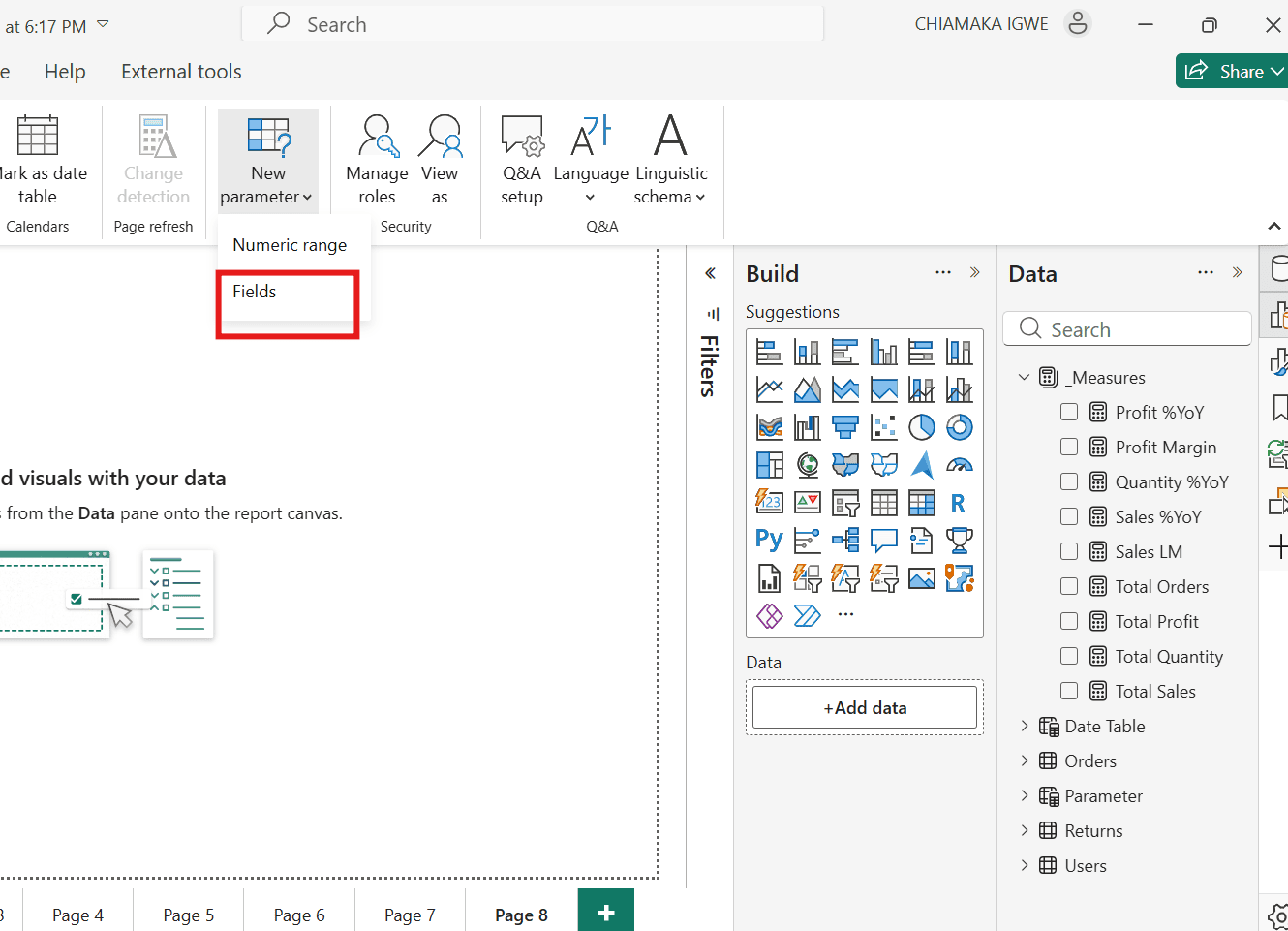Choose Fields from New parameter menu

[x=255, y=292]
